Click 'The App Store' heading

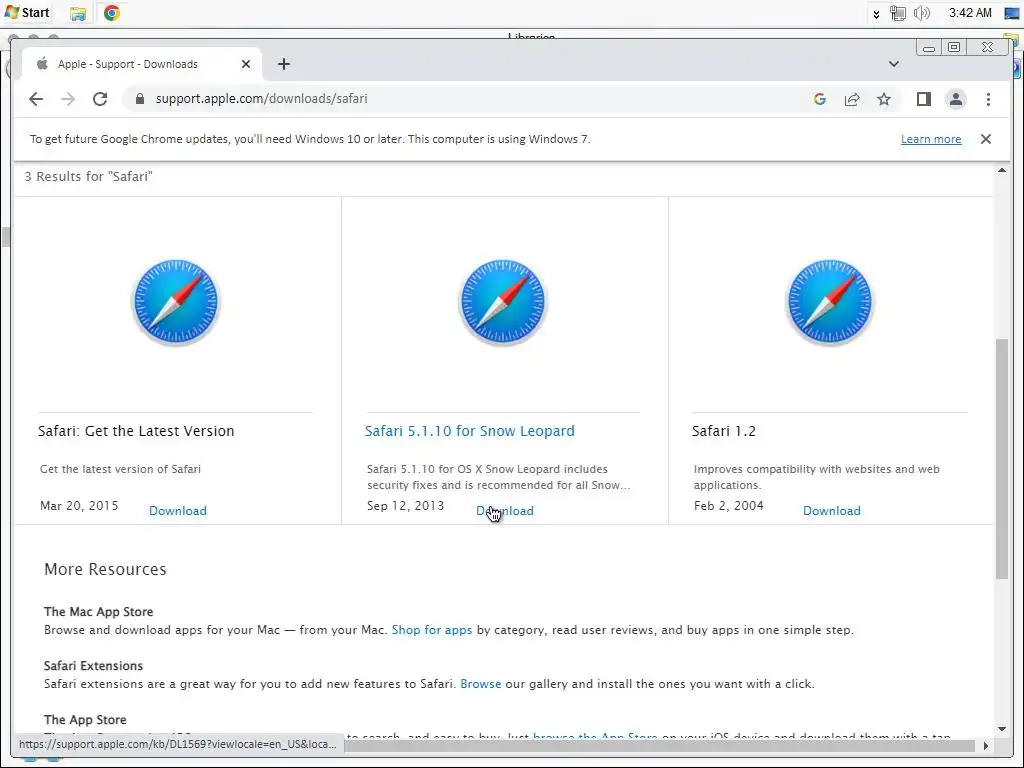click(x=85, y=720)
